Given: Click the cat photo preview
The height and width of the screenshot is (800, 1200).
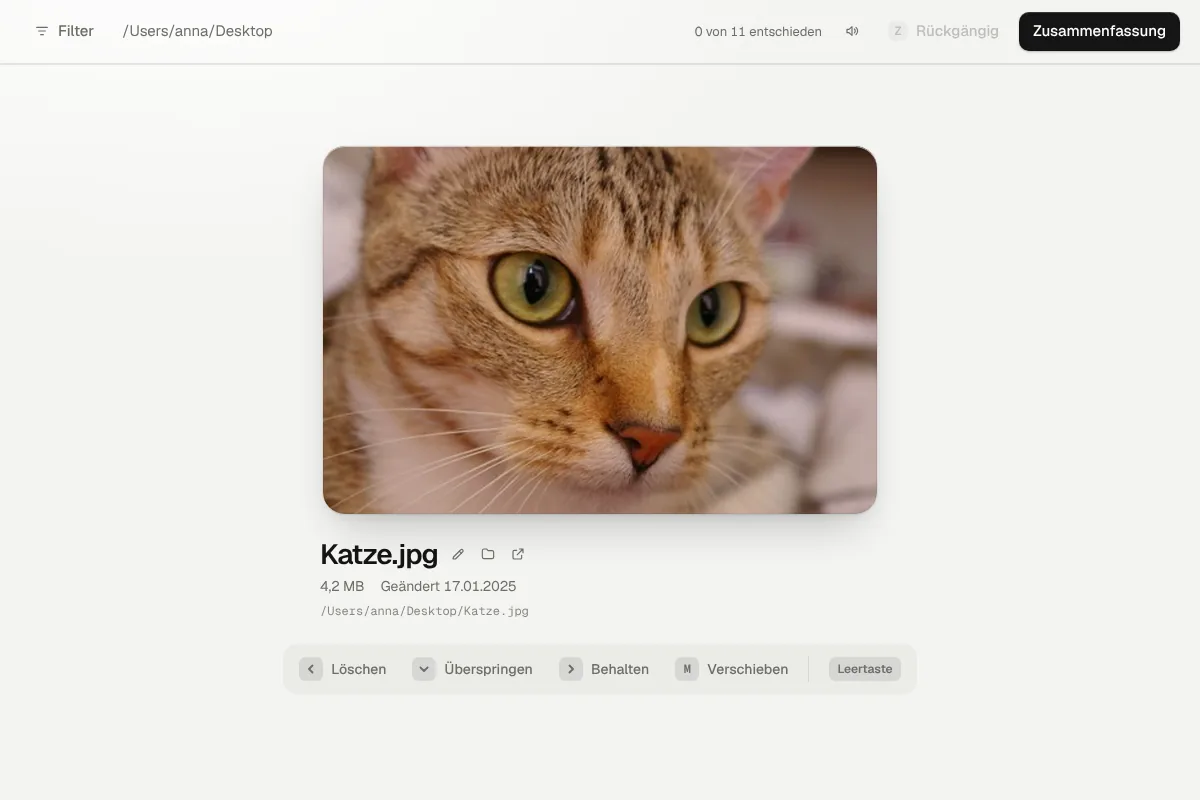Looking at the screenshot, I should (x=600, y=330).
